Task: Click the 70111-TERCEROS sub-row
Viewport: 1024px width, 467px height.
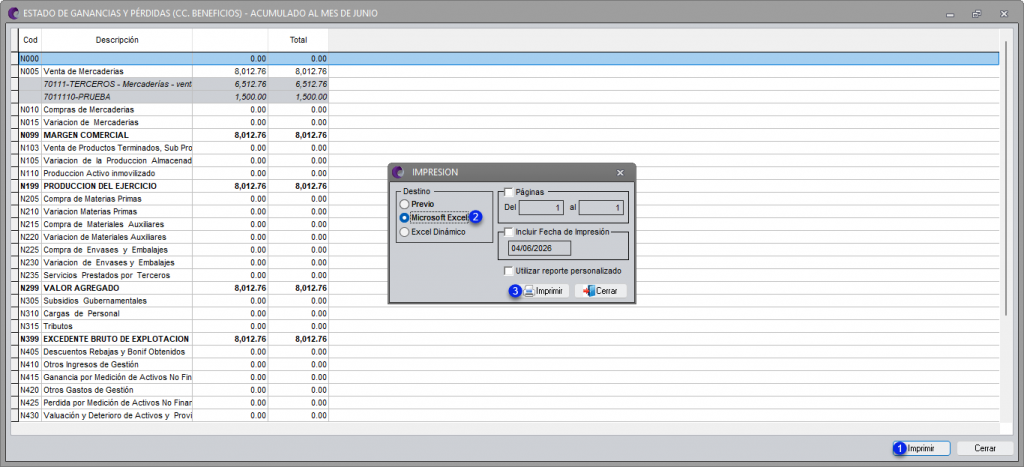Action: point(174,84)
